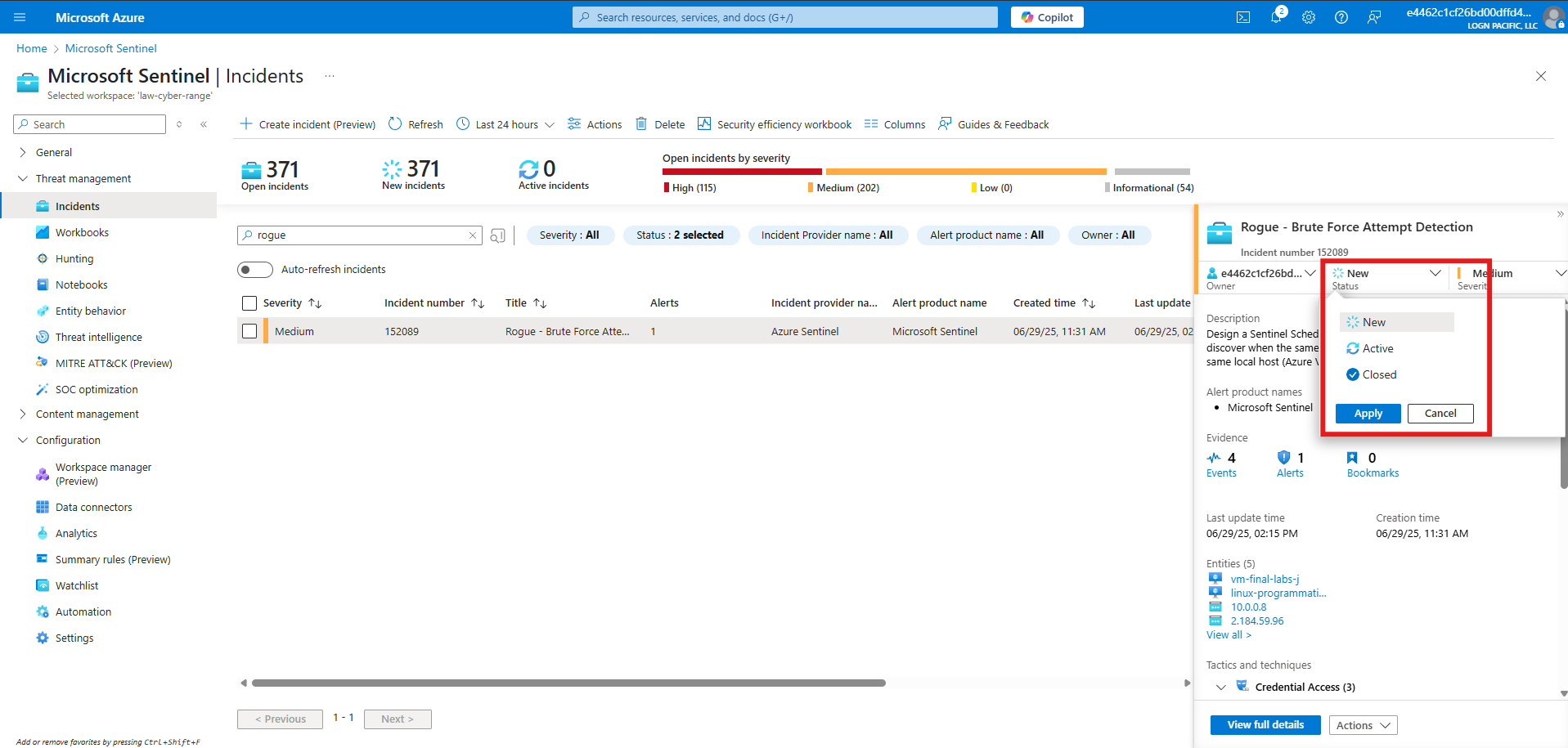Close the Microsoft Sentinel blade
The width and height of the screenshot is (1568, 748).
pyautogui.click(x=1541, y=76)
